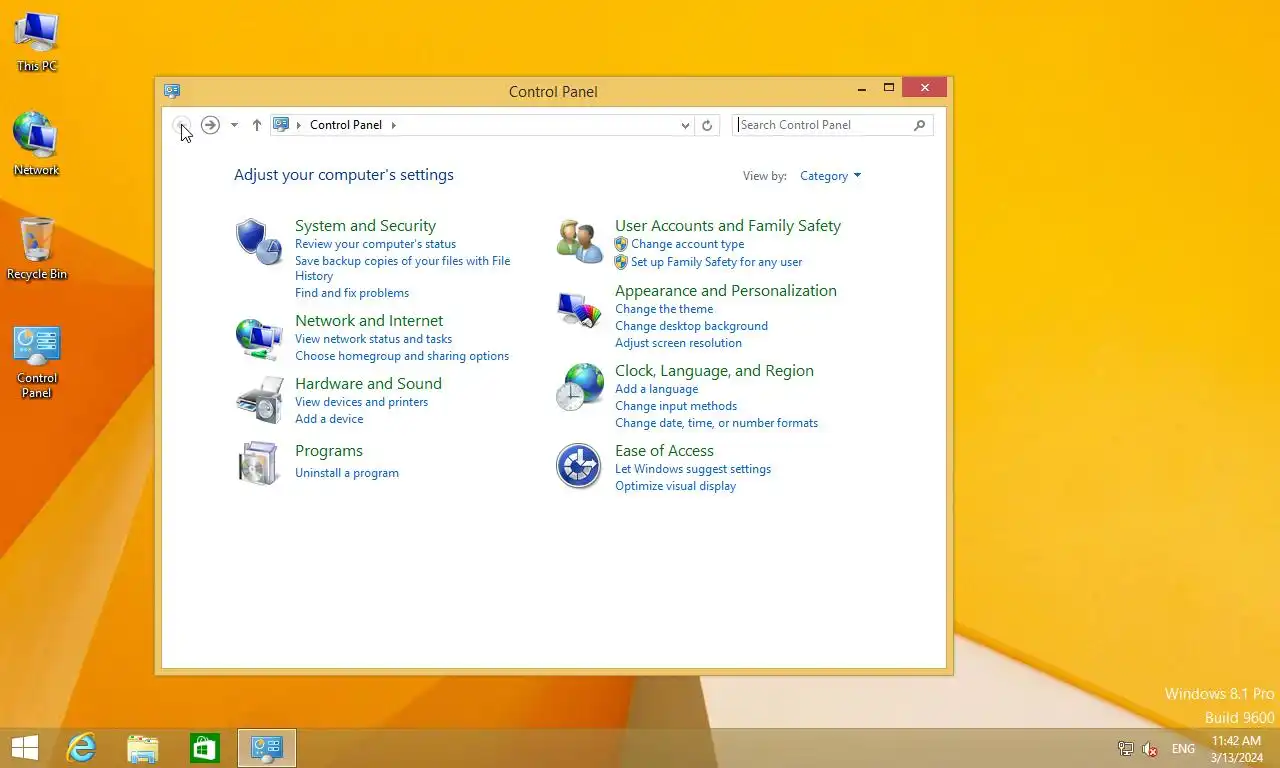Launch Internet Explorer from the taskbar
The height and width of the screenshot is (768, 1280).
click(x=81, y=748)
